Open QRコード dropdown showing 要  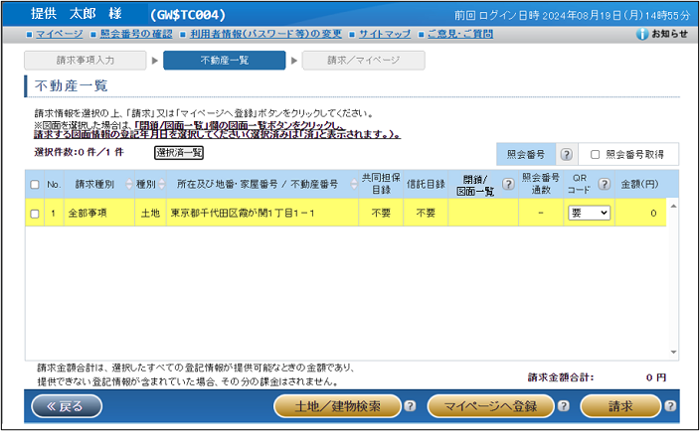coord(589,213)
